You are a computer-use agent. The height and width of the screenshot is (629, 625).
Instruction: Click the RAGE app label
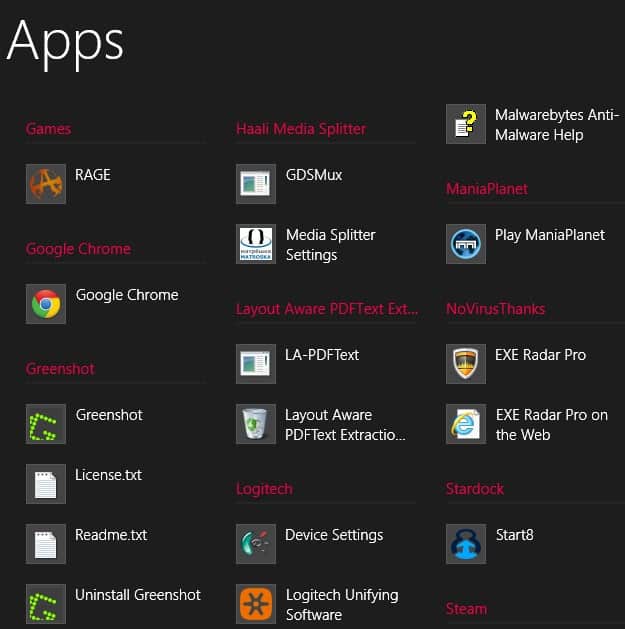pos(93,175)
